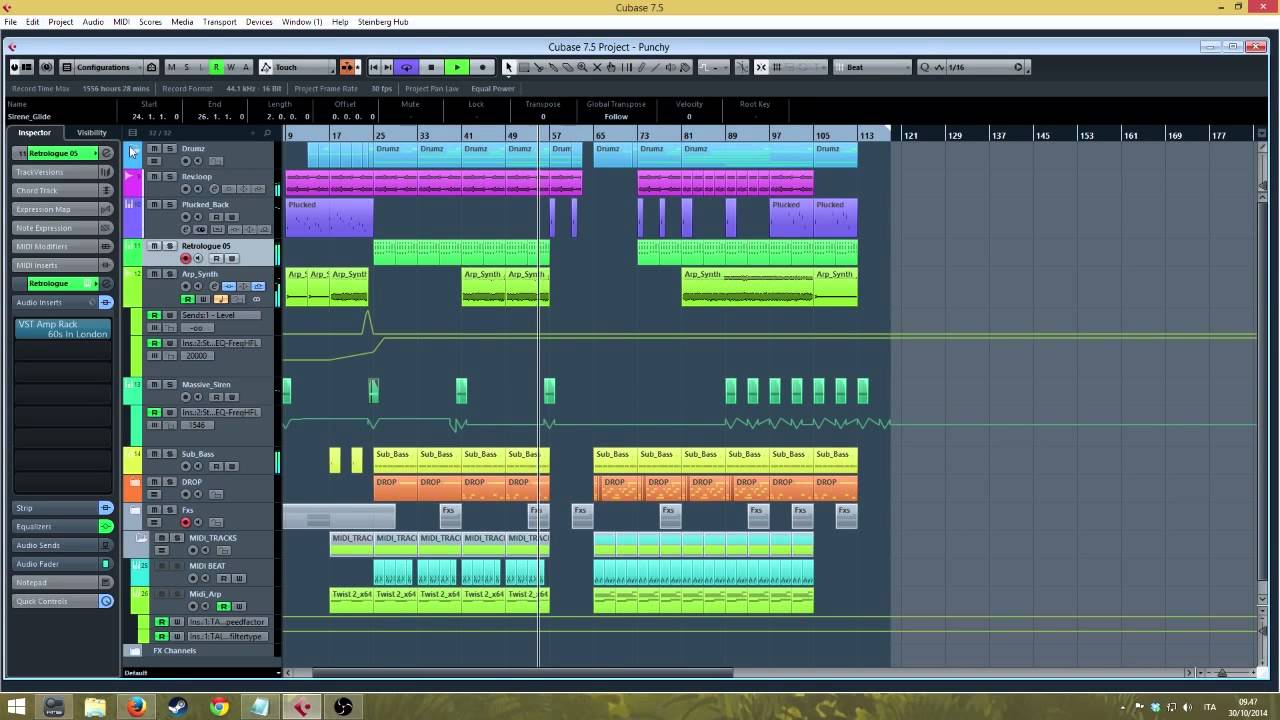Click bar 121 on the ruler
1280x720 pixels.
pyautogui.click(x=911, y=135)
